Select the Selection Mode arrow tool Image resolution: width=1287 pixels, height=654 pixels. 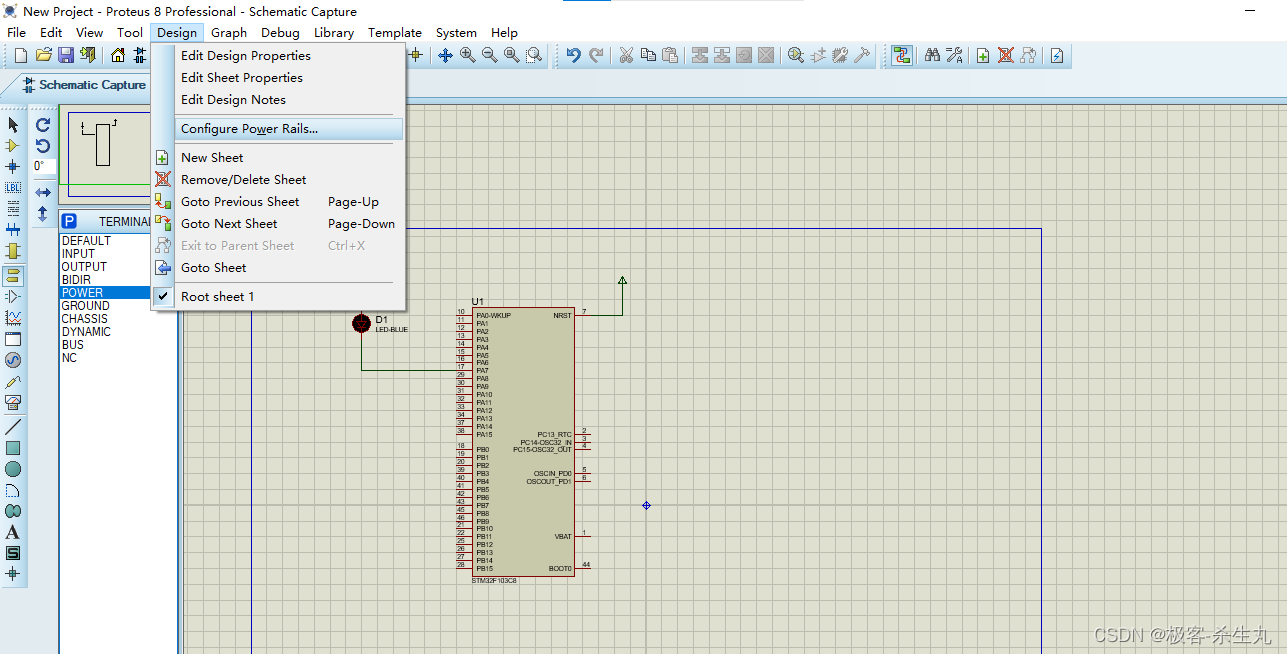click(13, 124)
